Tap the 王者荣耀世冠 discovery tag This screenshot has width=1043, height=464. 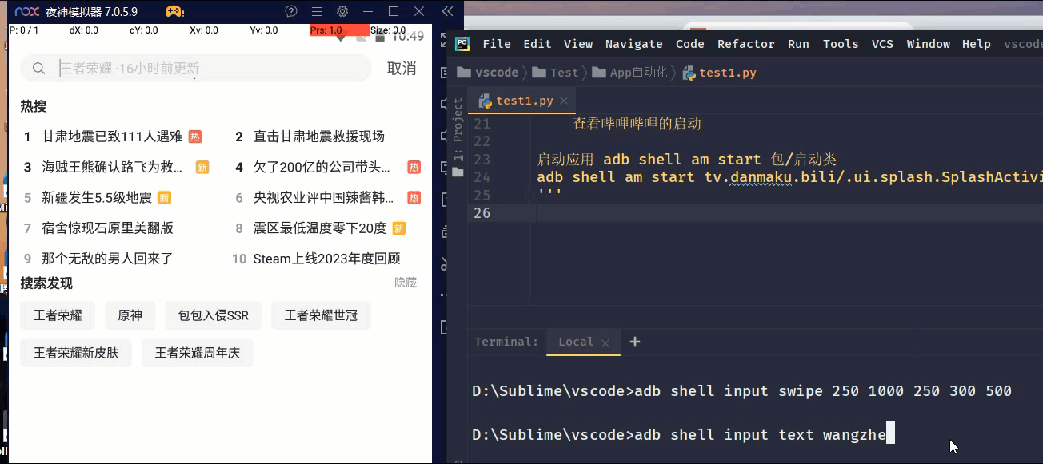pos(321,316)
